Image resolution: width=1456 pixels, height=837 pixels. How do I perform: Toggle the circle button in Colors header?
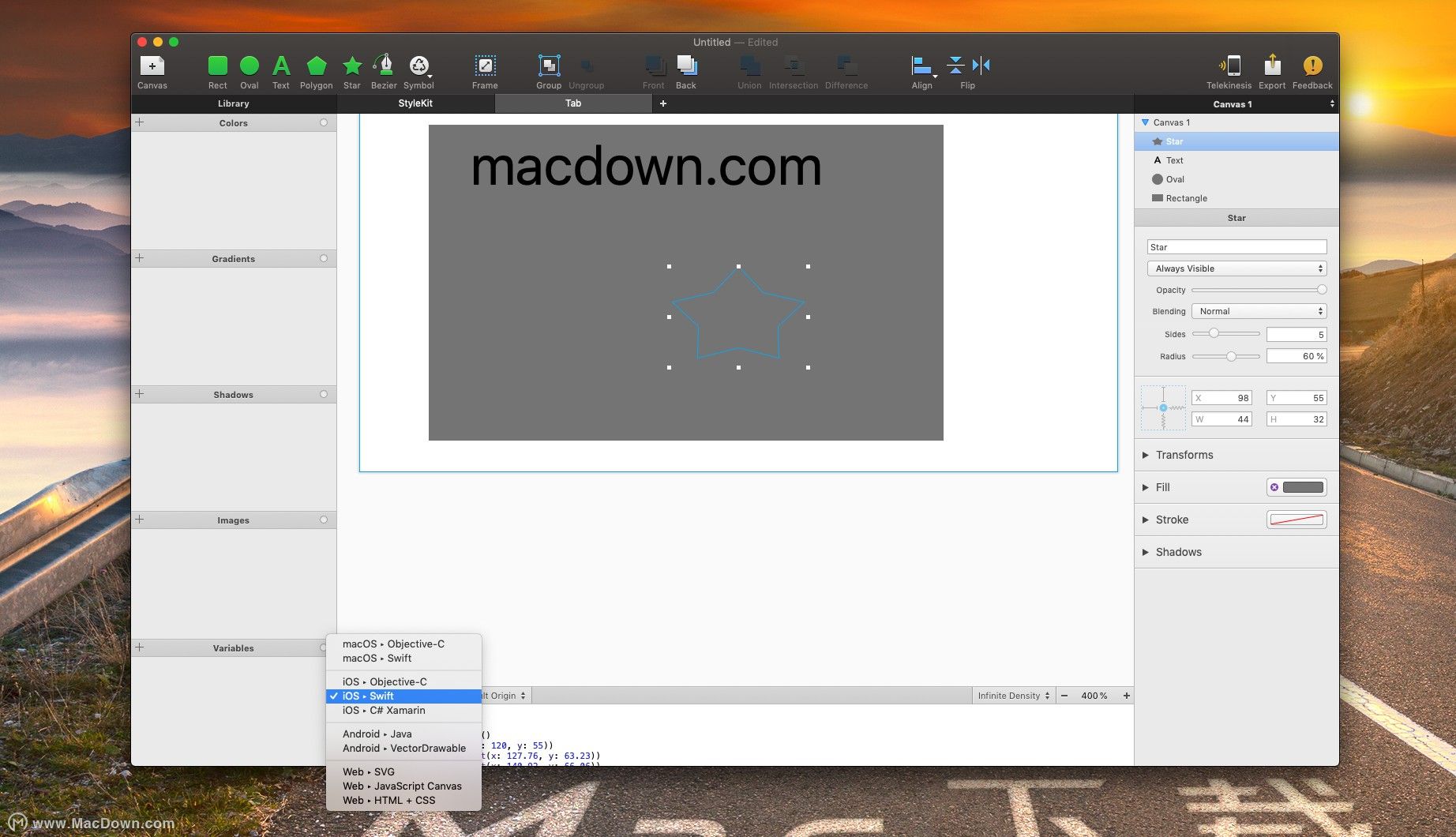click(x=324, y=122)
